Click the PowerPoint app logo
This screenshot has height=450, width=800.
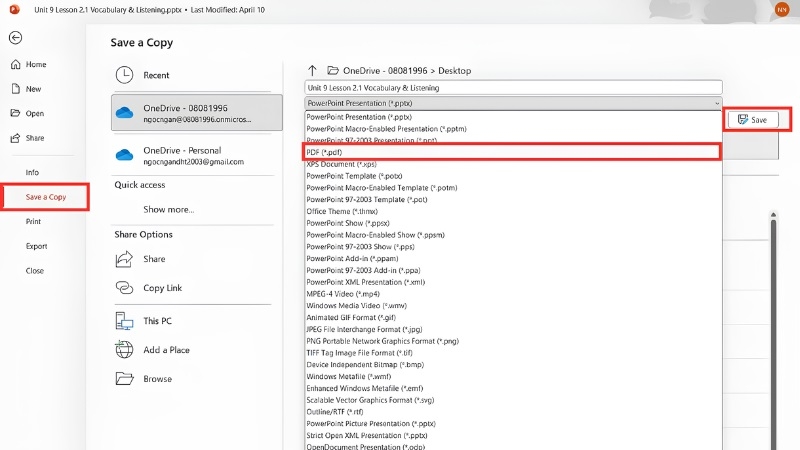point(14,9)
